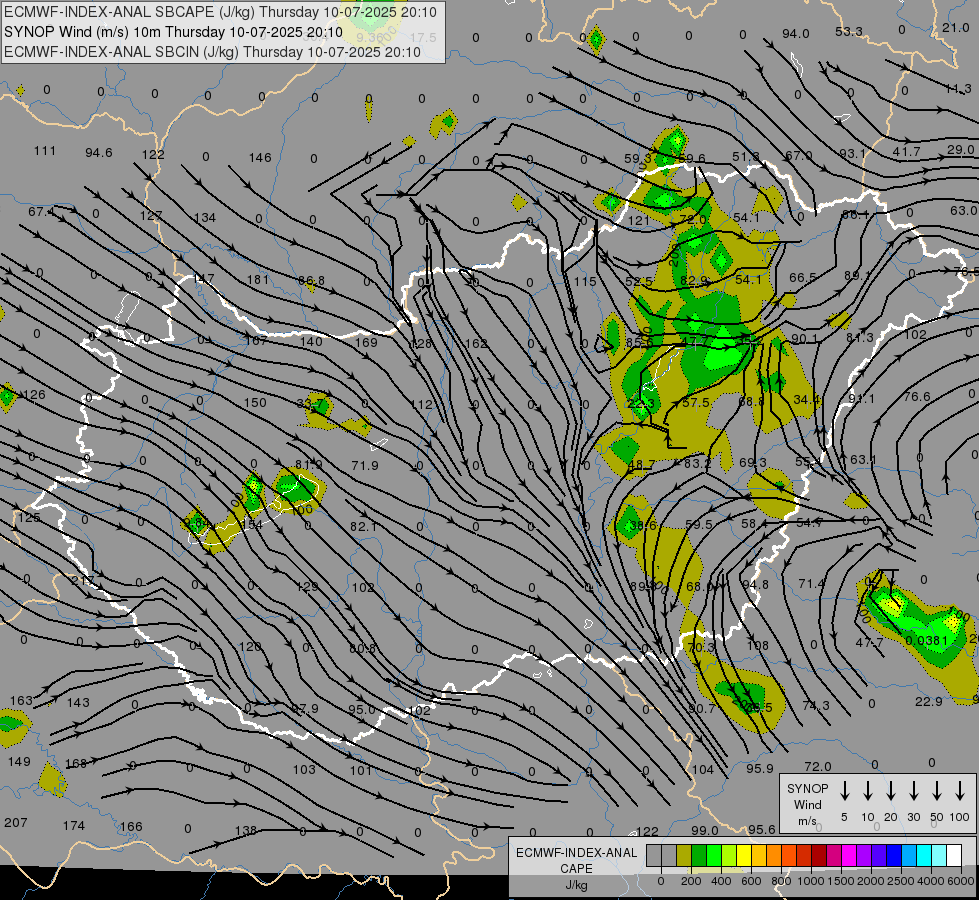
Task: Click the map value 150
Action: 255,402
